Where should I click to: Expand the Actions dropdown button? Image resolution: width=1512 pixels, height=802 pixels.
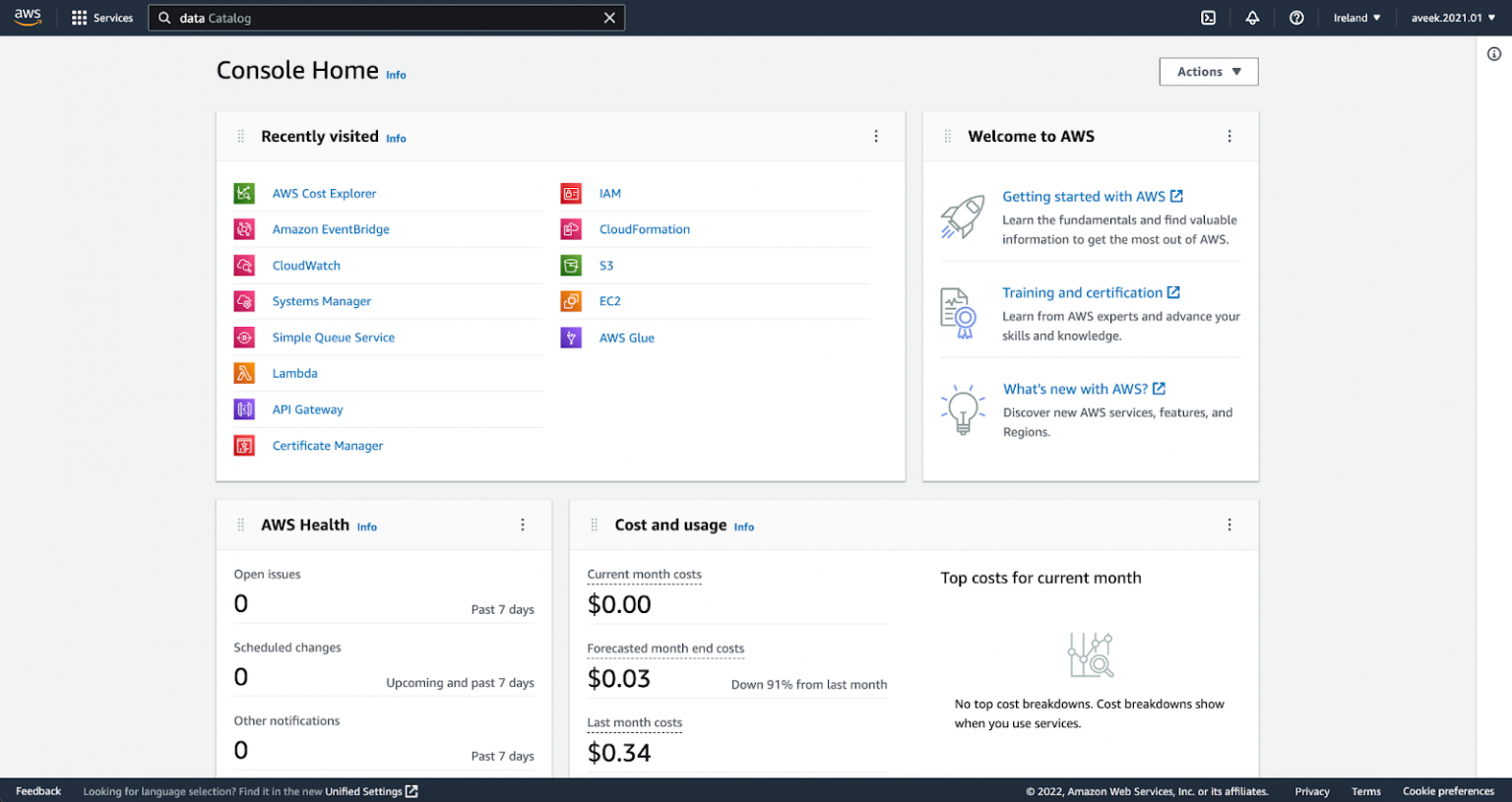click(x=1208, y=72)
